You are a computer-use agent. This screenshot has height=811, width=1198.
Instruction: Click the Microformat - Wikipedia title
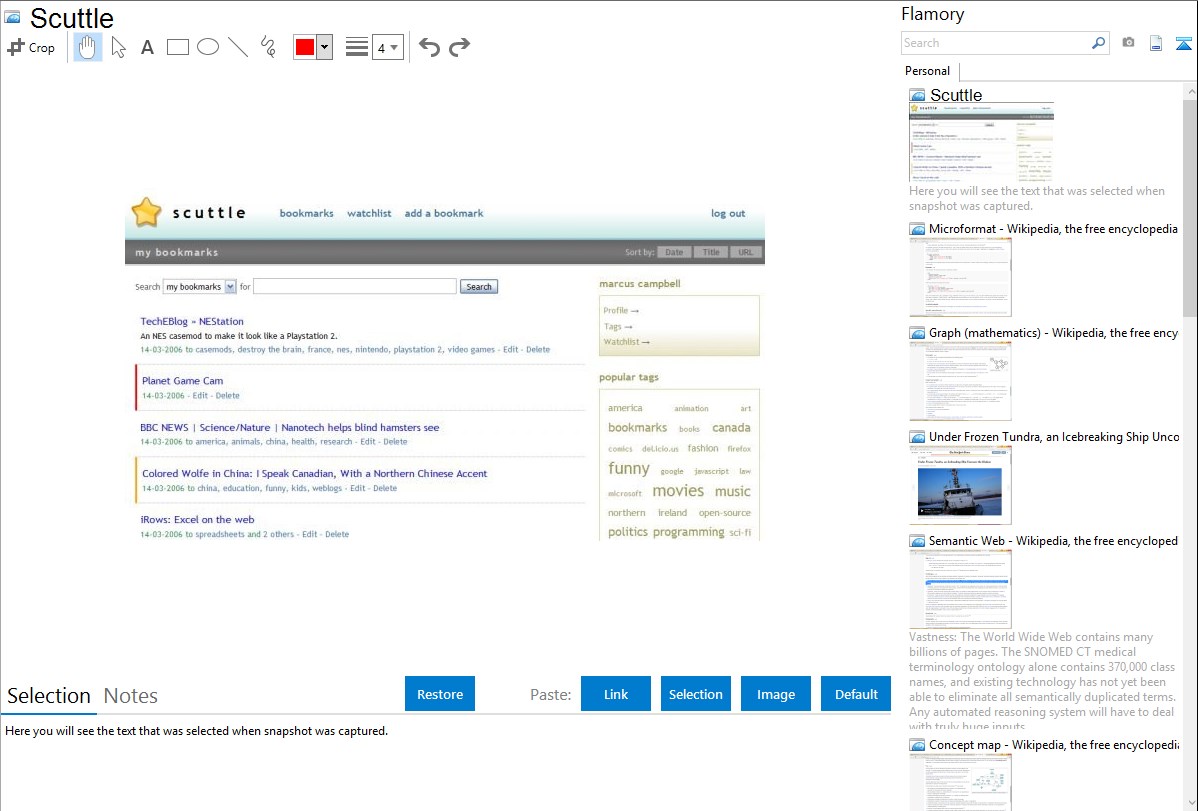tap(1053, 229)
